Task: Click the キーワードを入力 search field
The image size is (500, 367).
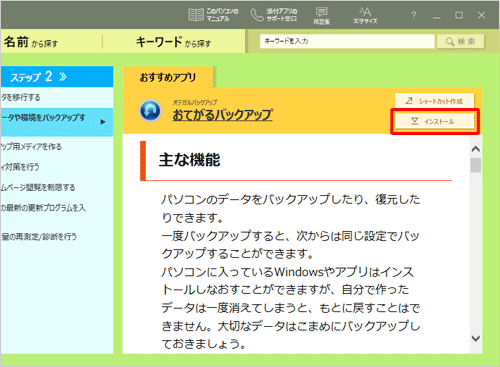Action: [x=347, y=41]
